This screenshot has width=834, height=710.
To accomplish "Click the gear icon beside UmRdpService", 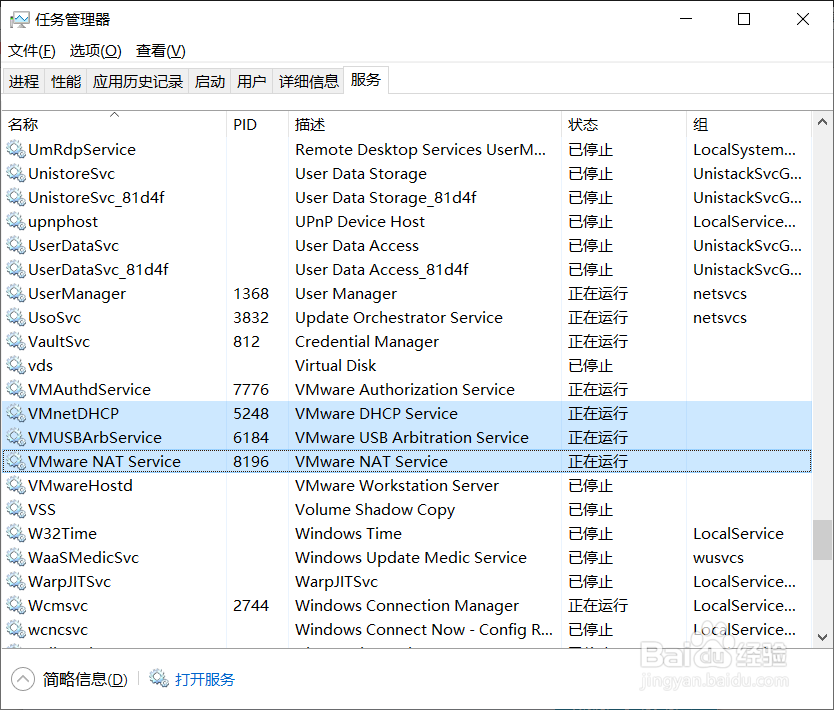I will (x=15, y=150).
